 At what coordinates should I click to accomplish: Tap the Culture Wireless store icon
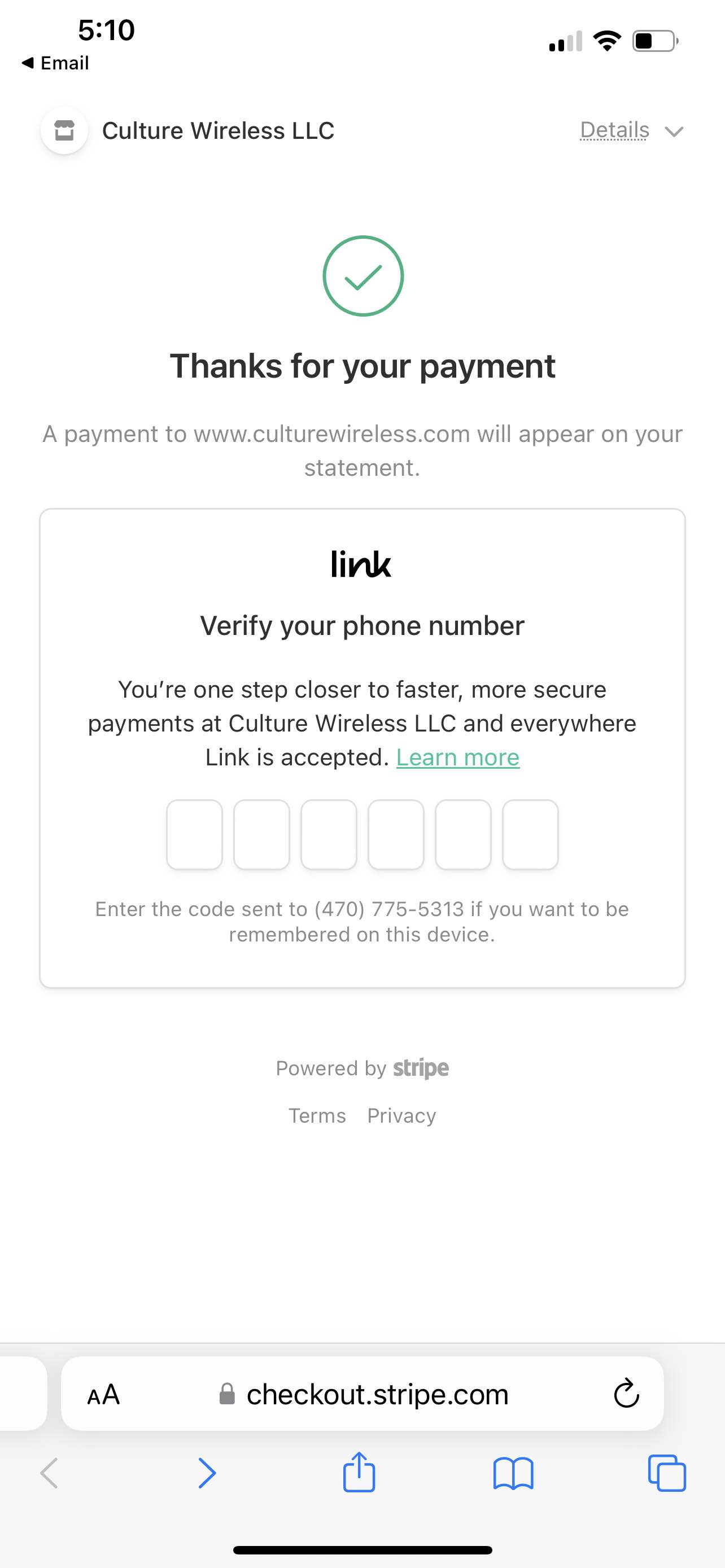[x=64, y=130]
